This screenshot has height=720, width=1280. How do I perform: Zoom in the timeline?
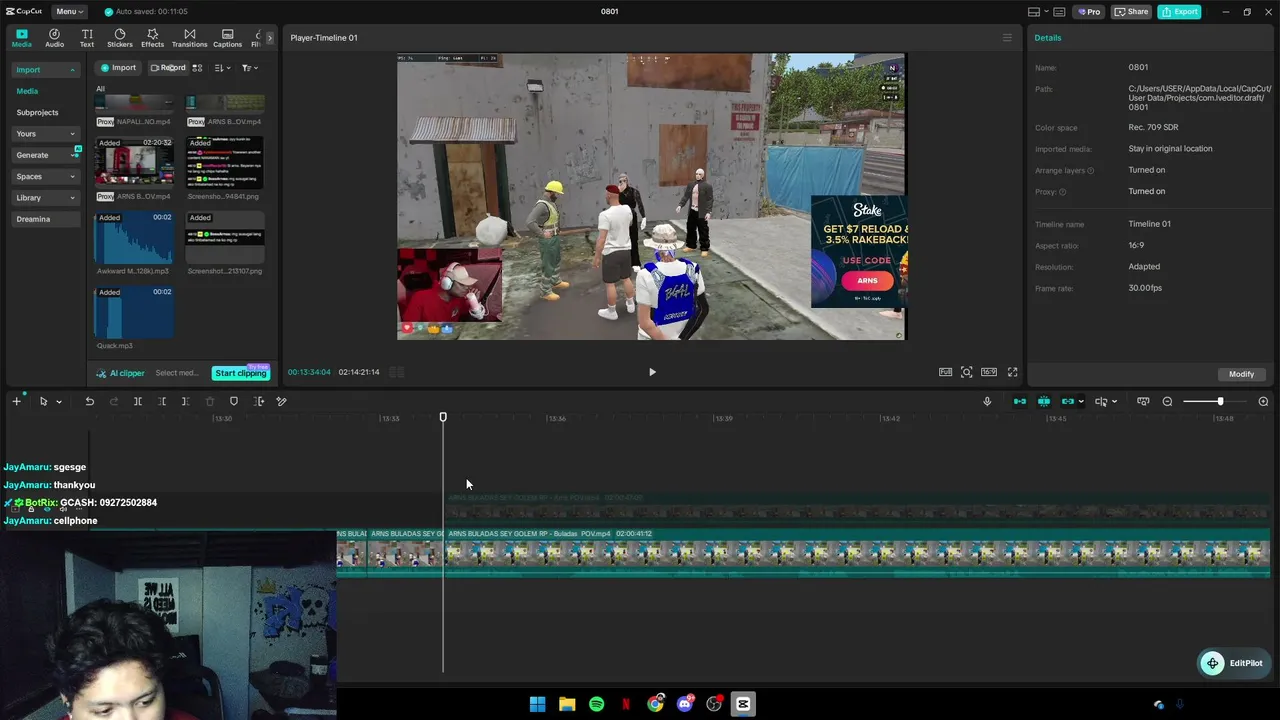(1263, 401)
